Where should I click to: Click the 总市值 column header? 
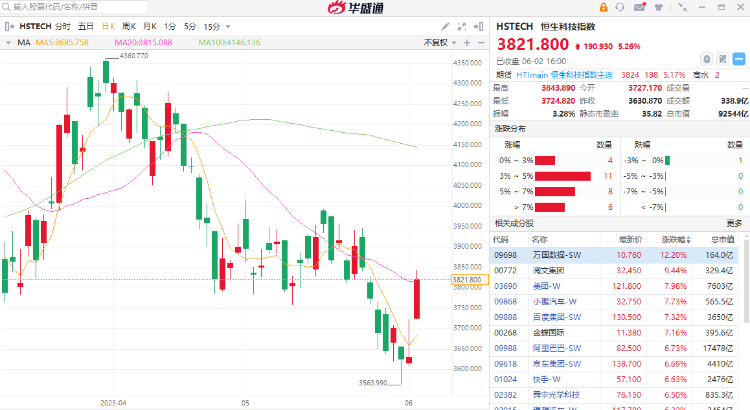[722, 239]
